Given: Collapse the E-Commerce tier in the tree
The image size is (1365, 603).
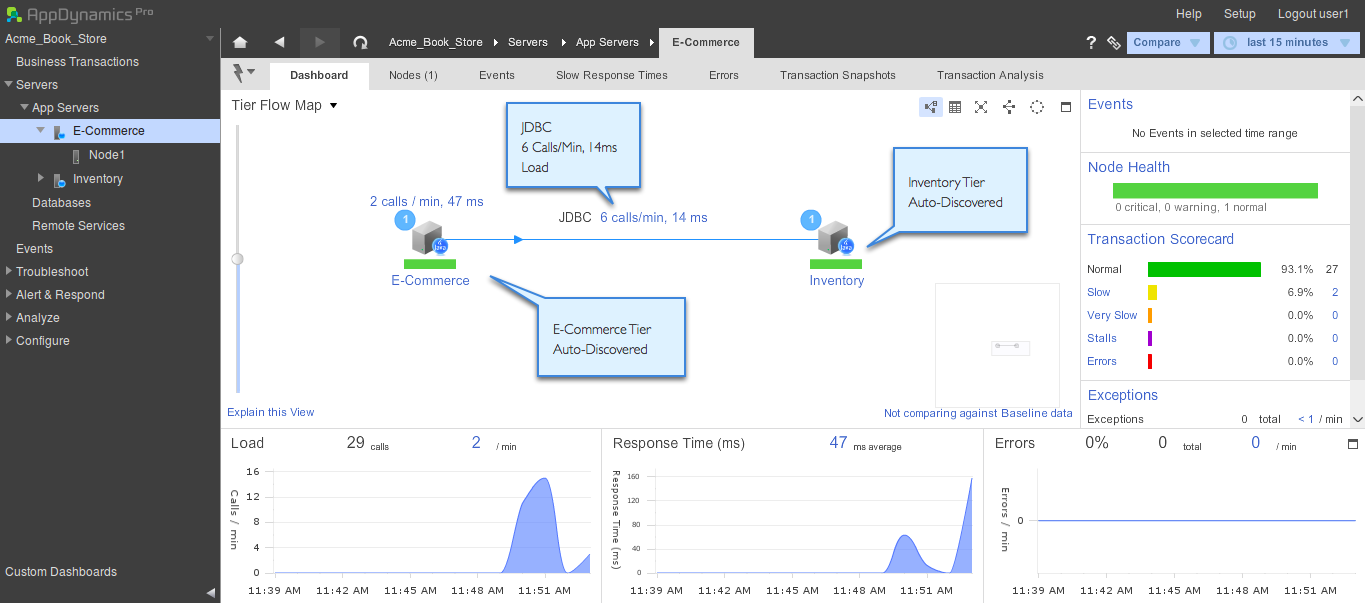Looking at the screenshot, I should pyautogui.click(x=41, y=131).
